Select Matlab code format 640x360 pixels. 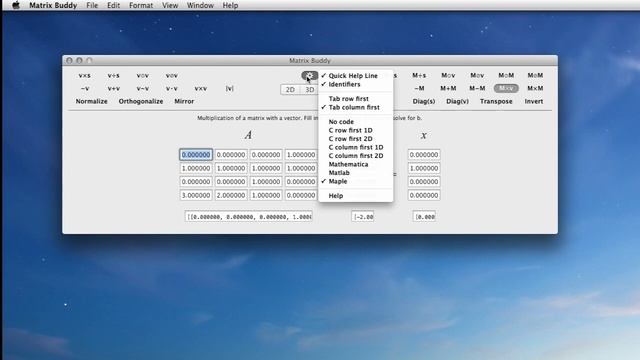(356, 173)
